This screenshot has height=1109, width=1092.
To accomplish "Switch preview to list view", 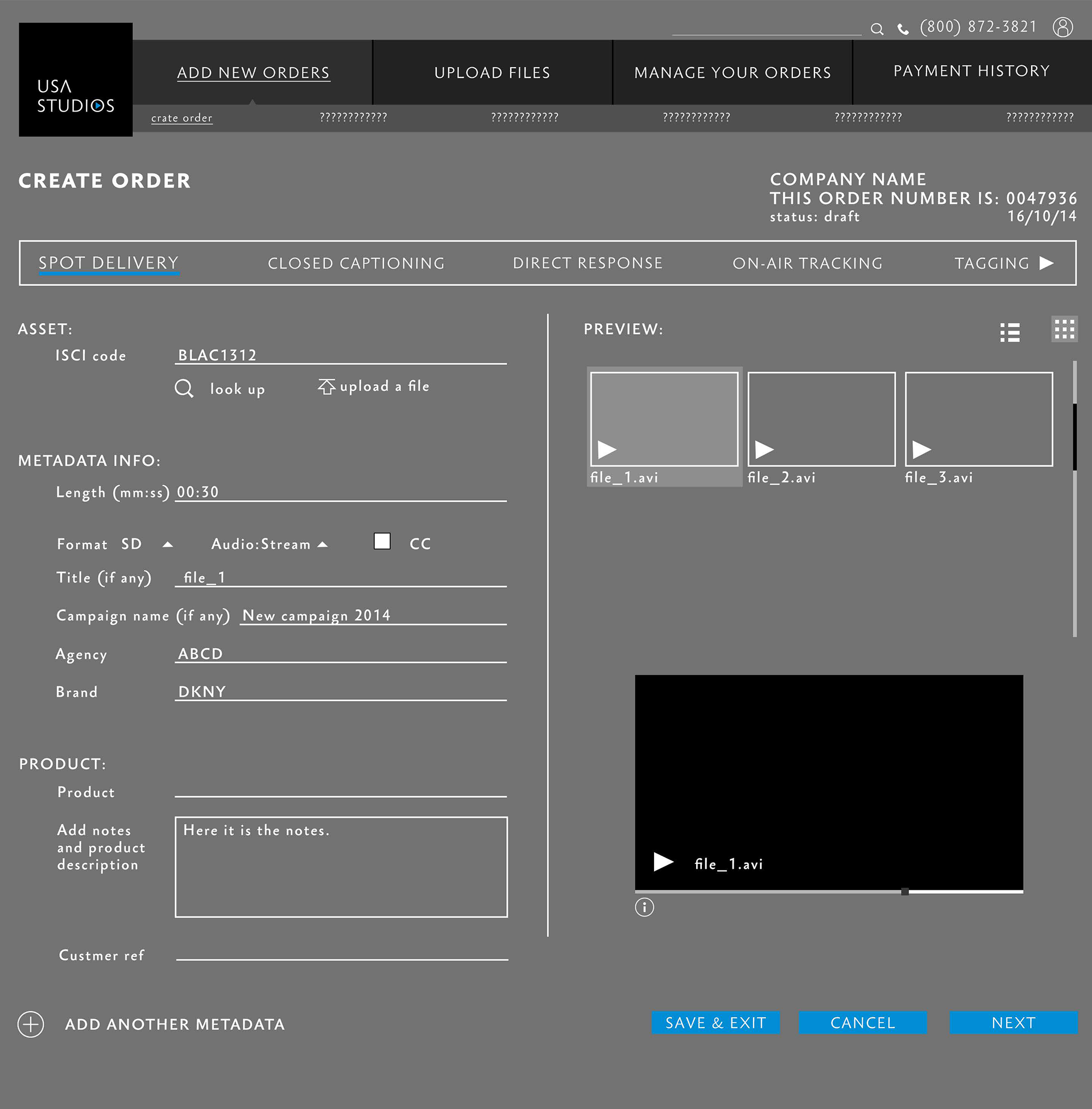I will 1010,332.
